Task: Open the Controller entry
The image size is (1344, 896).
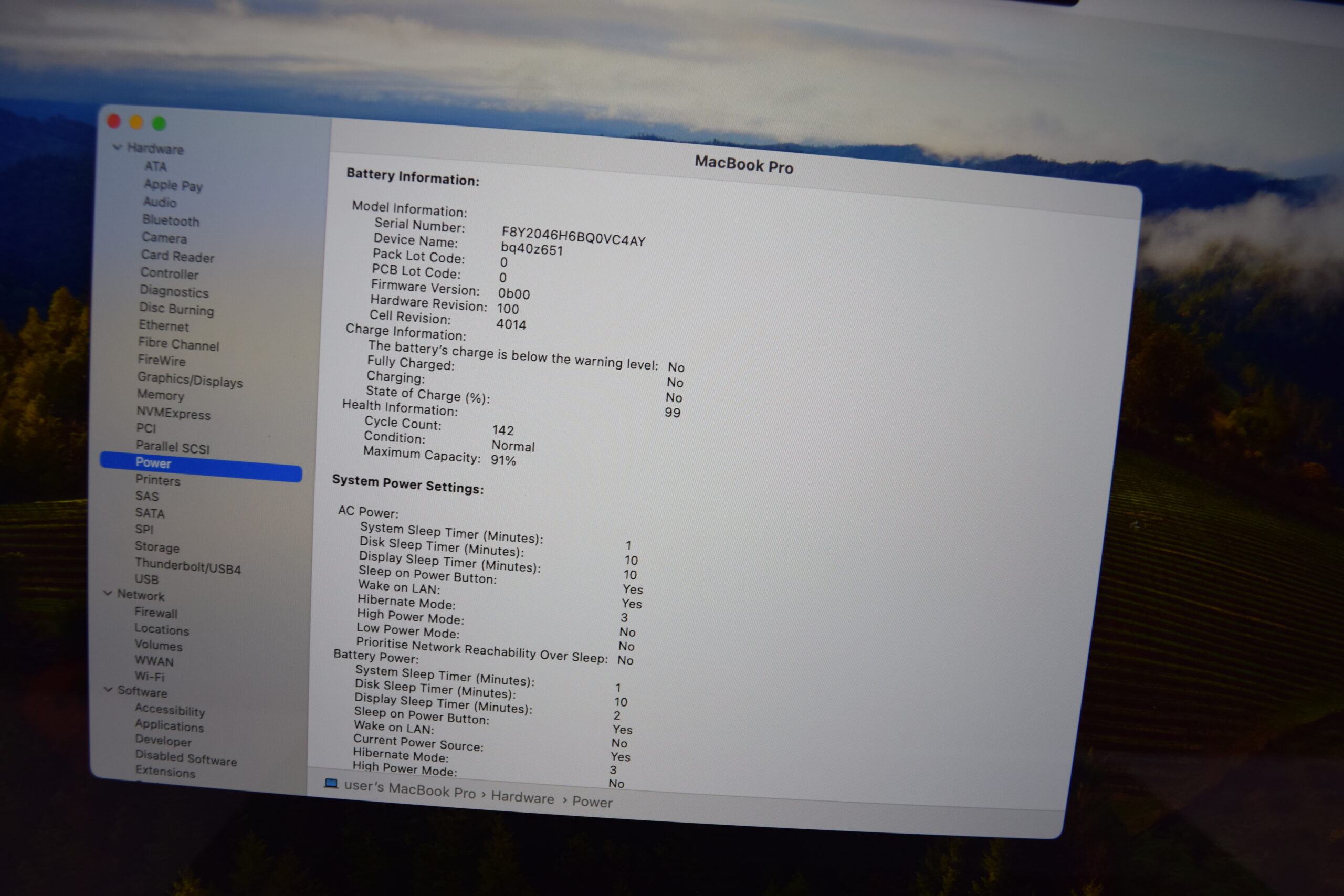Action: [x=170, y=273]
